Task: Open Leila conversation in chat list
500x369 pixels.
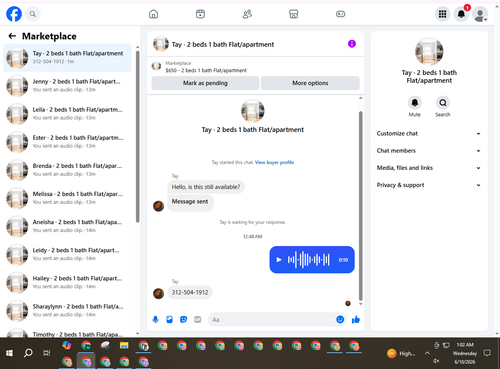Action: click(67, 114)
